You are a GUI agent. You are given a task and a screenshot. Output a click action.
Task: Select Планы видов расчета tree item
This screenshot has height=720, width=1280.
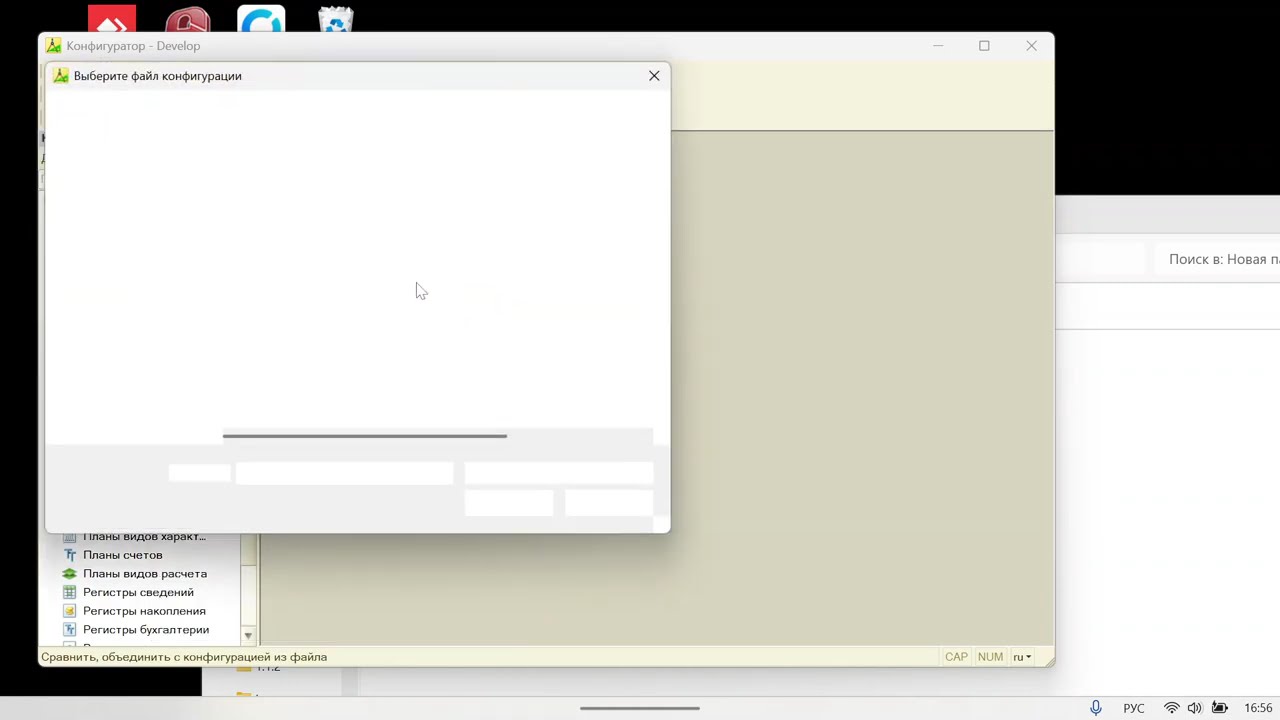click(145, 574)
